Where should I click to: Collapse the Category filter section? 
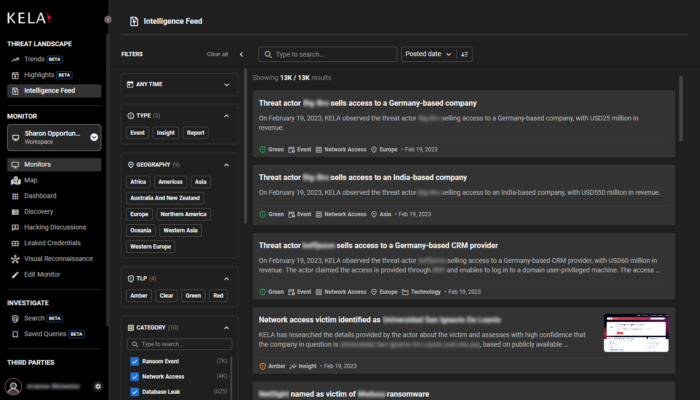click(x=226, y=328)
